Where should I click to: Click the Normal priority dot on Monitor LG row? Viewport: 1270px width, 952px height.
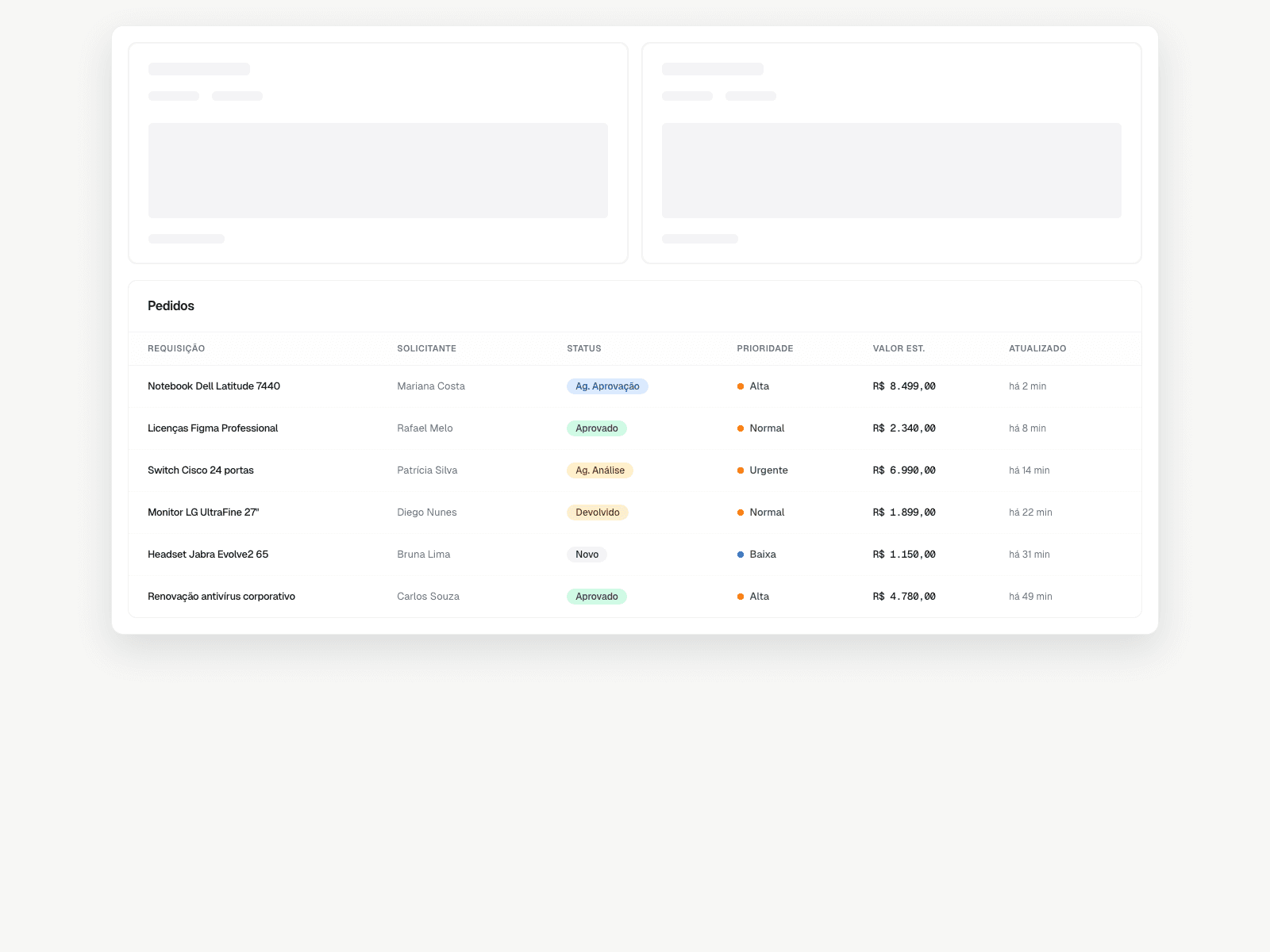740,512
